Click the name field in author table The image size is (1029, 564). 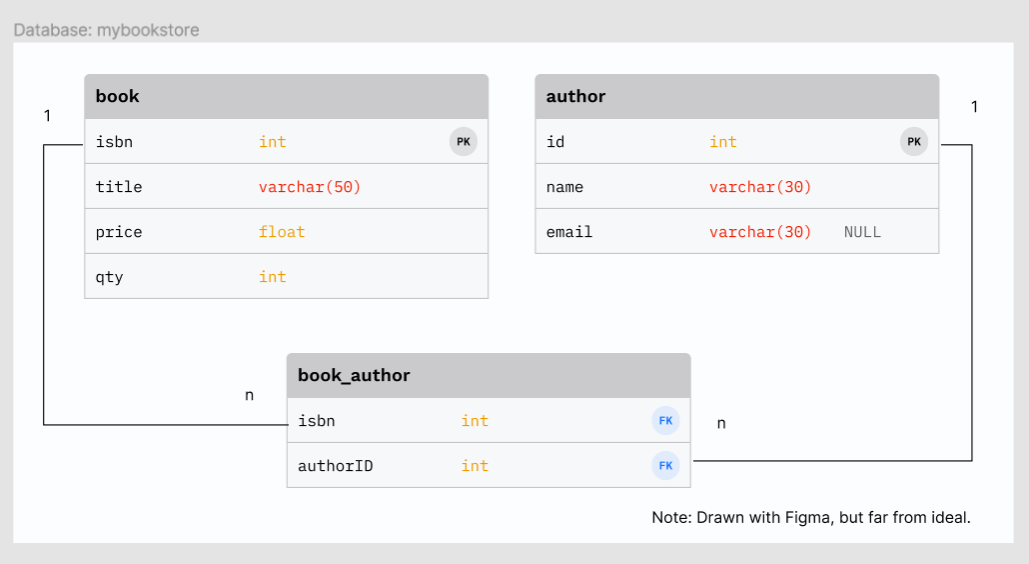coord(565,187)
